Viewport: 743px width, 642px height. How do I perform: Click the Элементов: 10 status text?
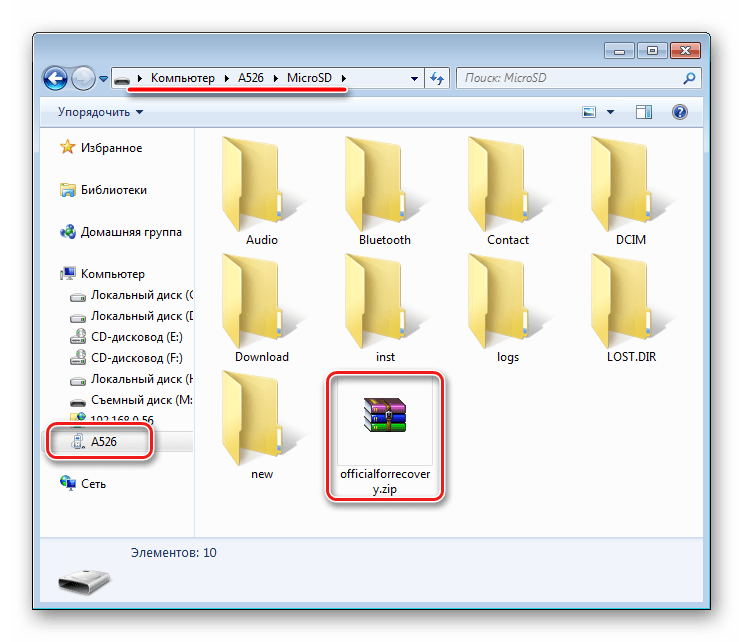(173, 553)
